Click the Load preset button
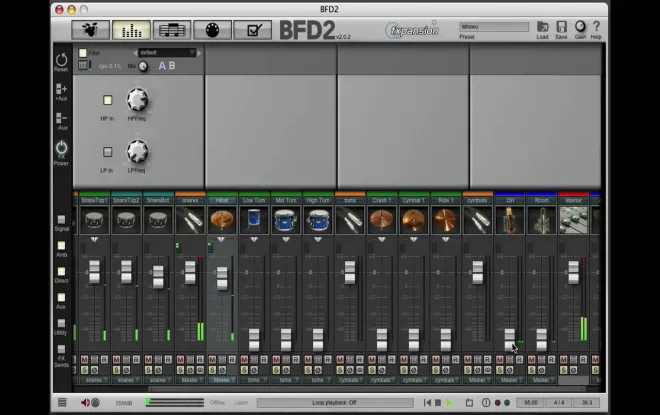 542,27
